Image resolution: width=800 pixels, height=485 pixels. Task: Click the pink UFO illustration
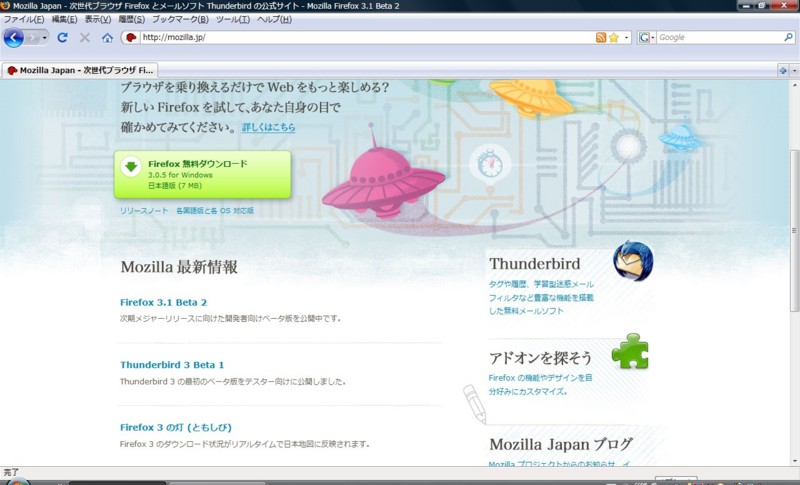coord(383,180)
